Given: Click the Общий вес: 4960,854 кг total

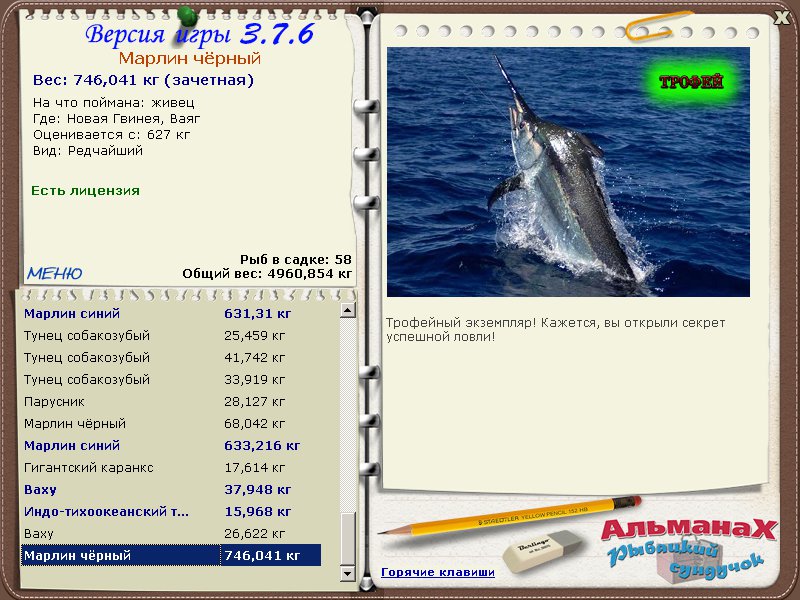Looking at the screenshot, I should (x=267, y=274).
